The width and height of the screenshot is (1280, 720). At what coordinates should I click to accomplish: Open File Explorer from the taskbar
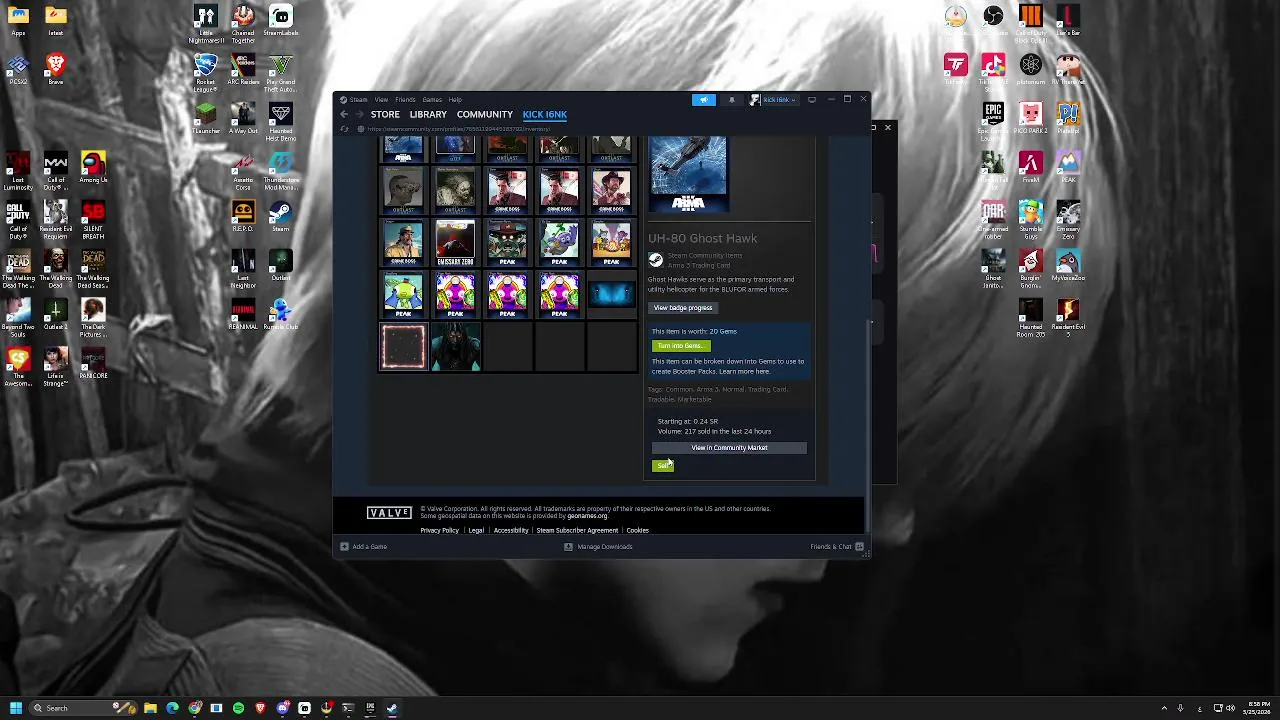150,708
